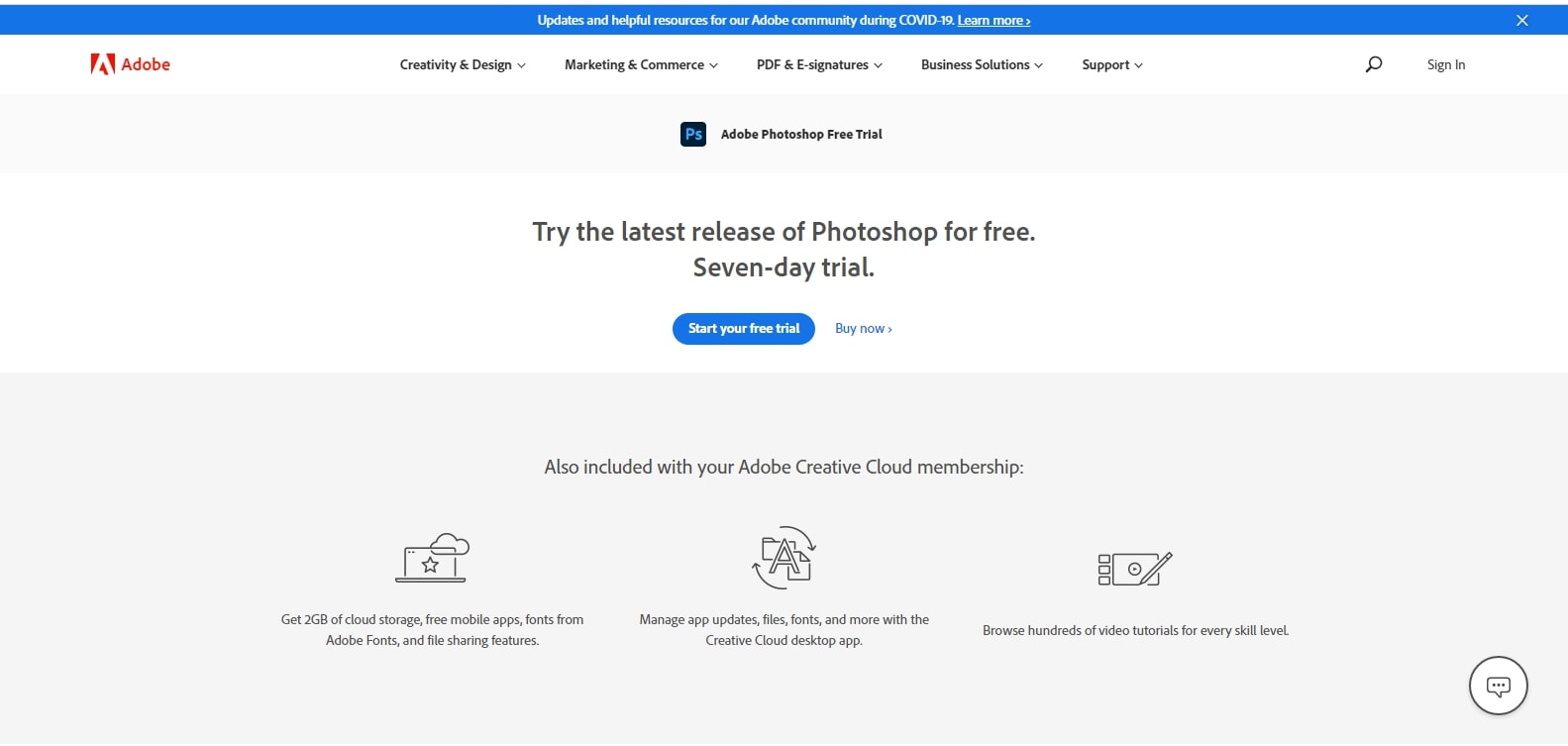Open the search magnifier icon

pyautogui.click(x=1373, y=64)
